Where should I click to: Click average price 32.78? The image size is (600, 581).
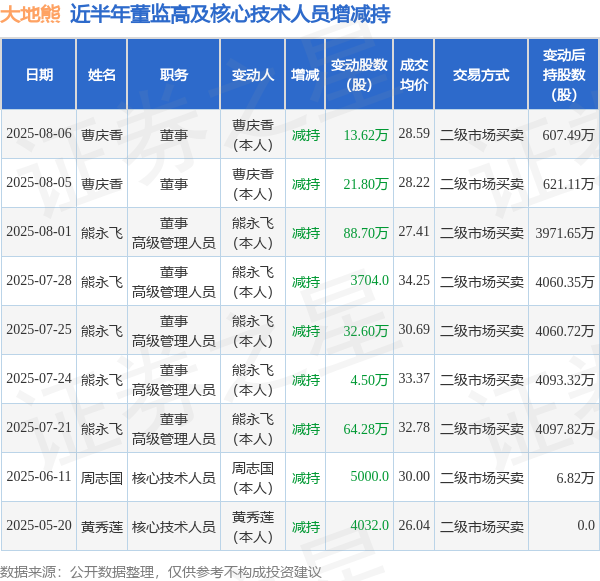click(414, 428)
